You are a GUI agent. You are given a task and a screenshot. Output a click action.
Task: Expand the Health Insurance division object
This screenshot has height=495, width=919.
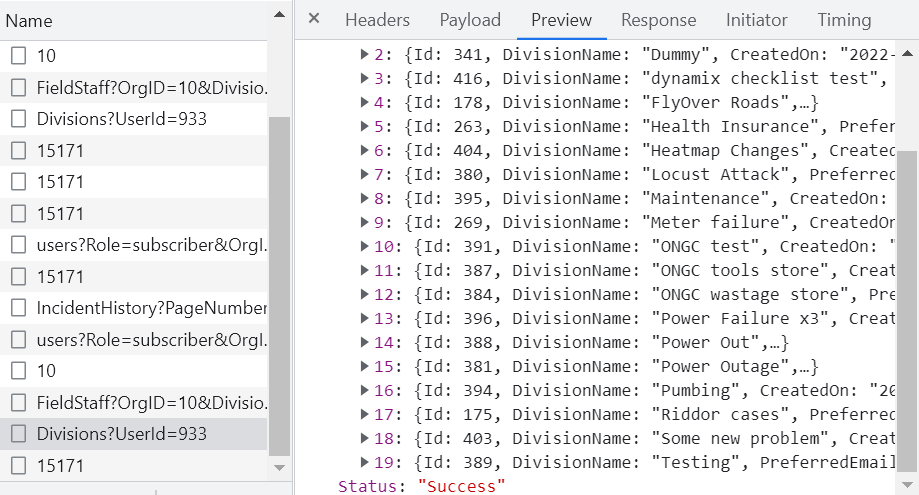[x=365, y=126]
